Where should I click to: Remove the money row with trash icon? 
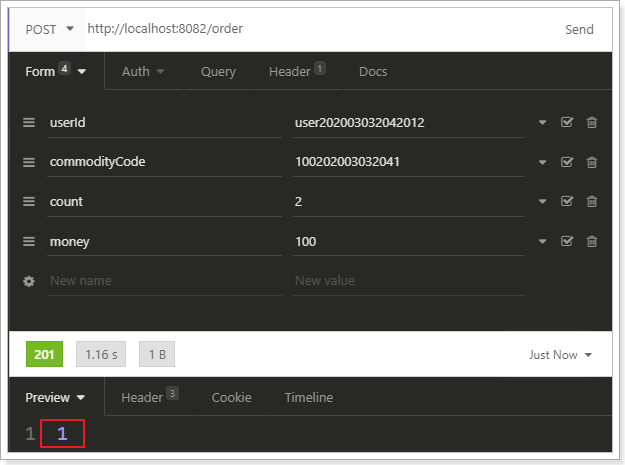click(x=592, y=241)
